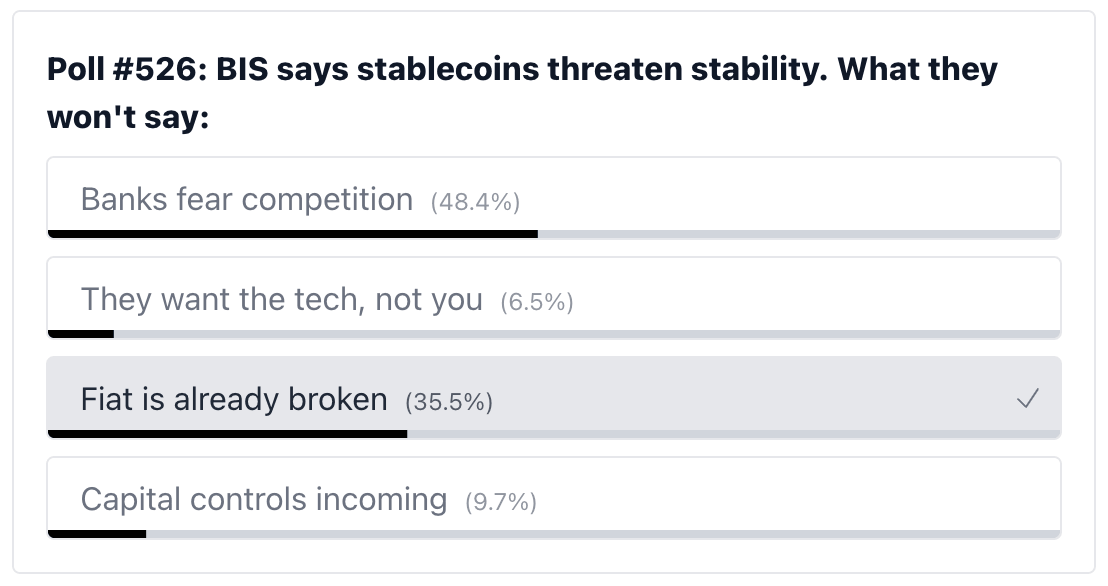1108x586 pixels.
Task: Click the short black bar under 'They want the tech'
Action: coord(81,334)
